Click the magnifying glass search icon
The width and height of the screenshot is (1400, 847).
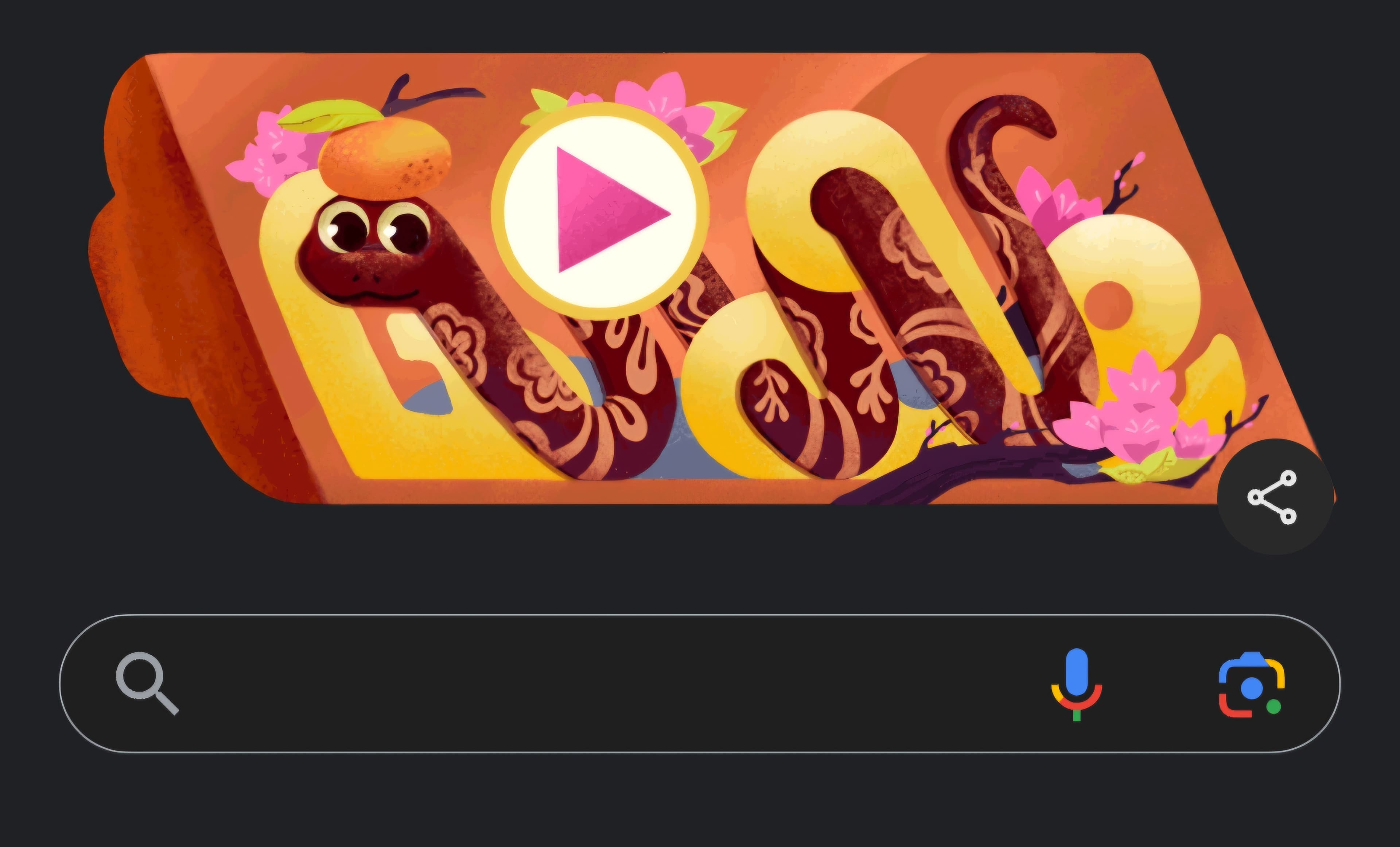click(147, 683)
